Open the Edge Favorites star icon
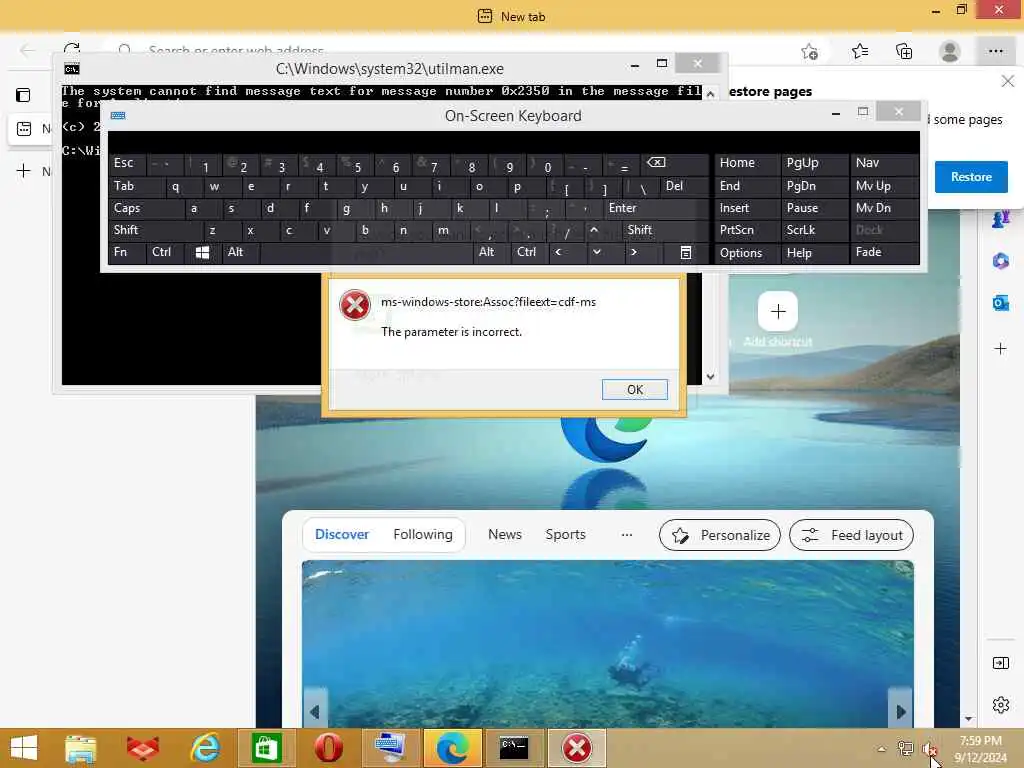Image resolution: width=1024 pixels, height=768 pixels. pos(859,51)
